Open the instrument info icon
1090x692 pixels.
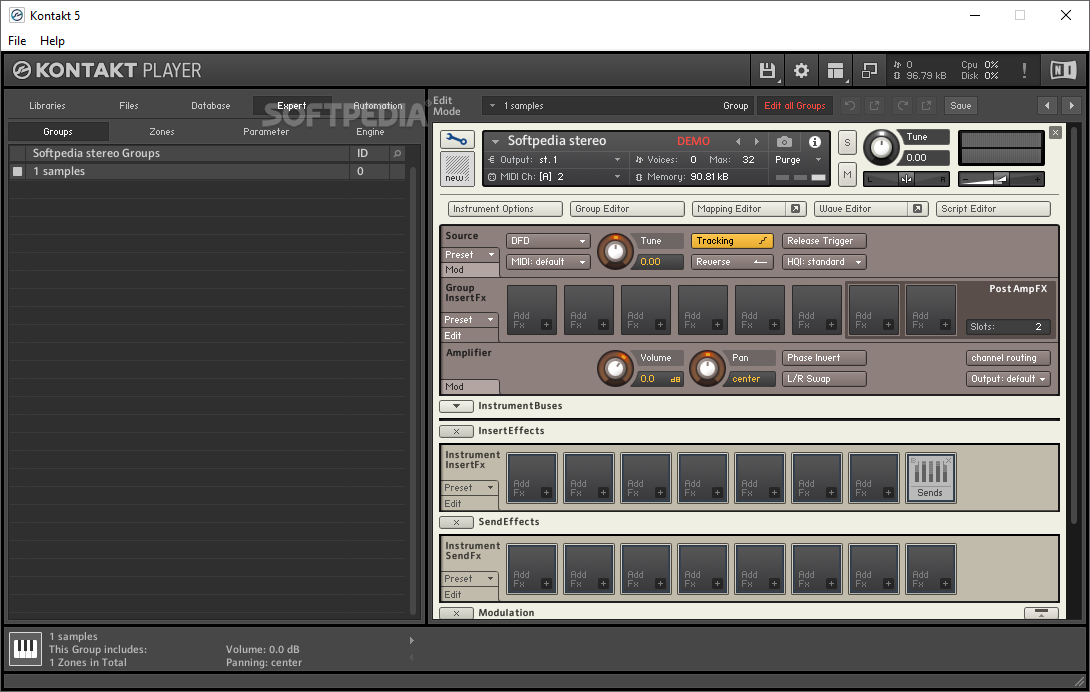coord(815,141)
